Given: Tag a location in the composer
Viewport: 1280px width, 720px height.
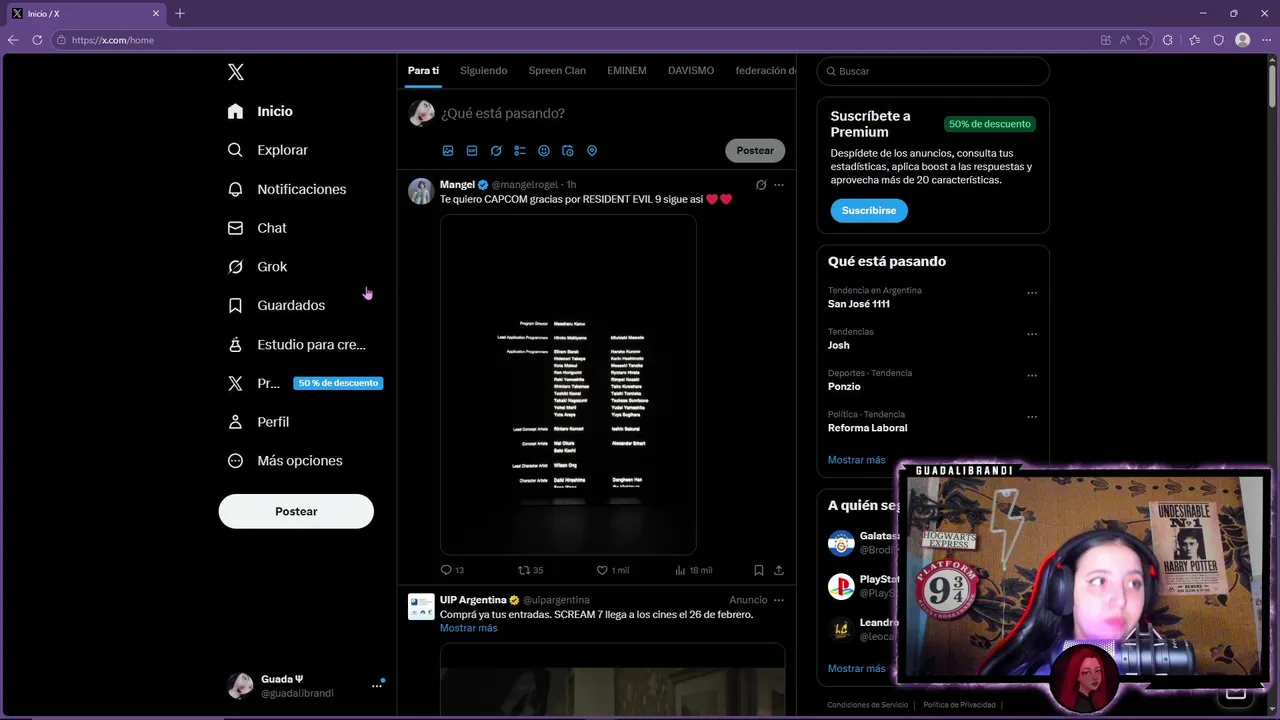Looking at the screenshot, I should (x=592, y=151).
